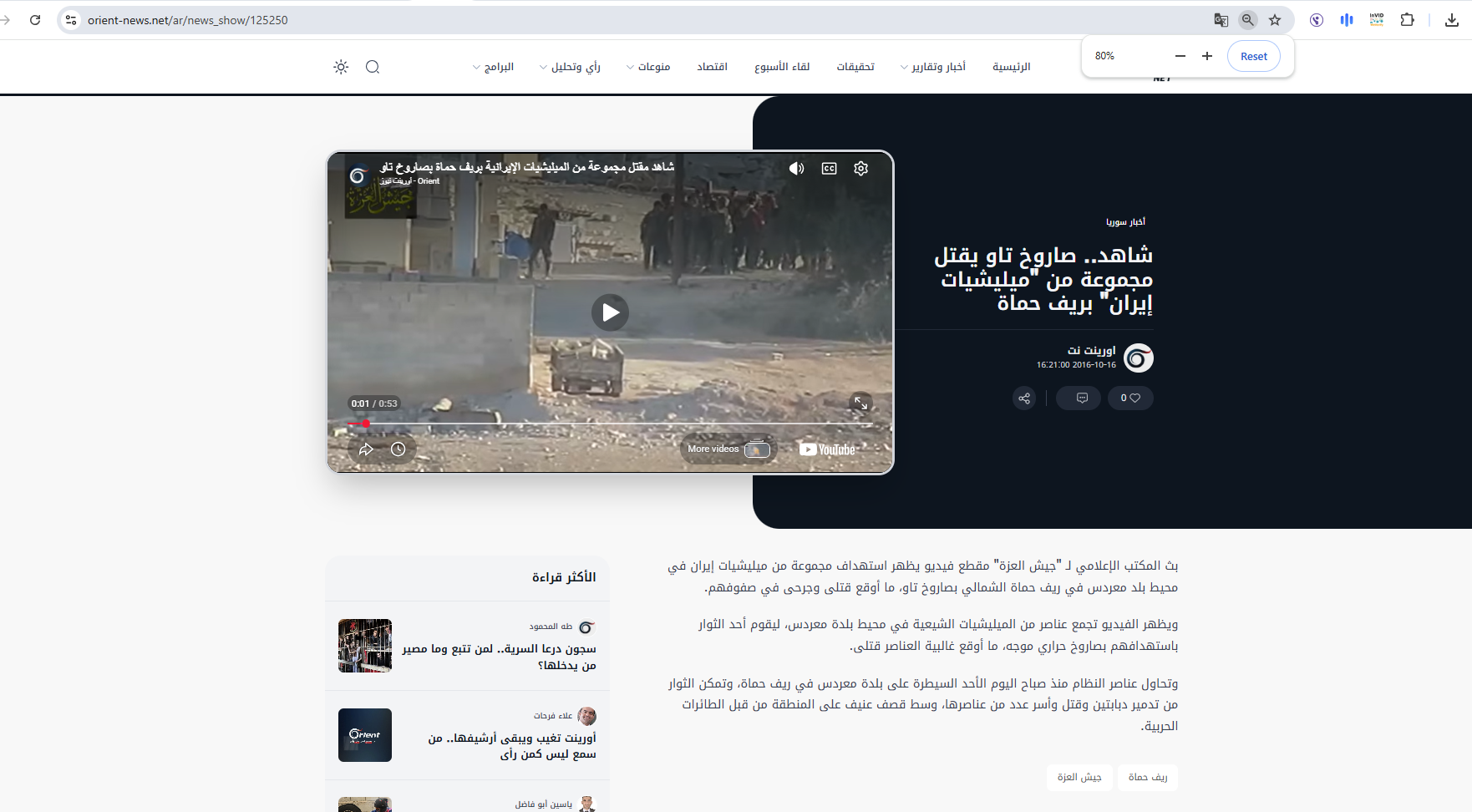Viewport: 1472px width, 812px height.
Task: Select the اقتصاد menu item
Action: point(713,66)
